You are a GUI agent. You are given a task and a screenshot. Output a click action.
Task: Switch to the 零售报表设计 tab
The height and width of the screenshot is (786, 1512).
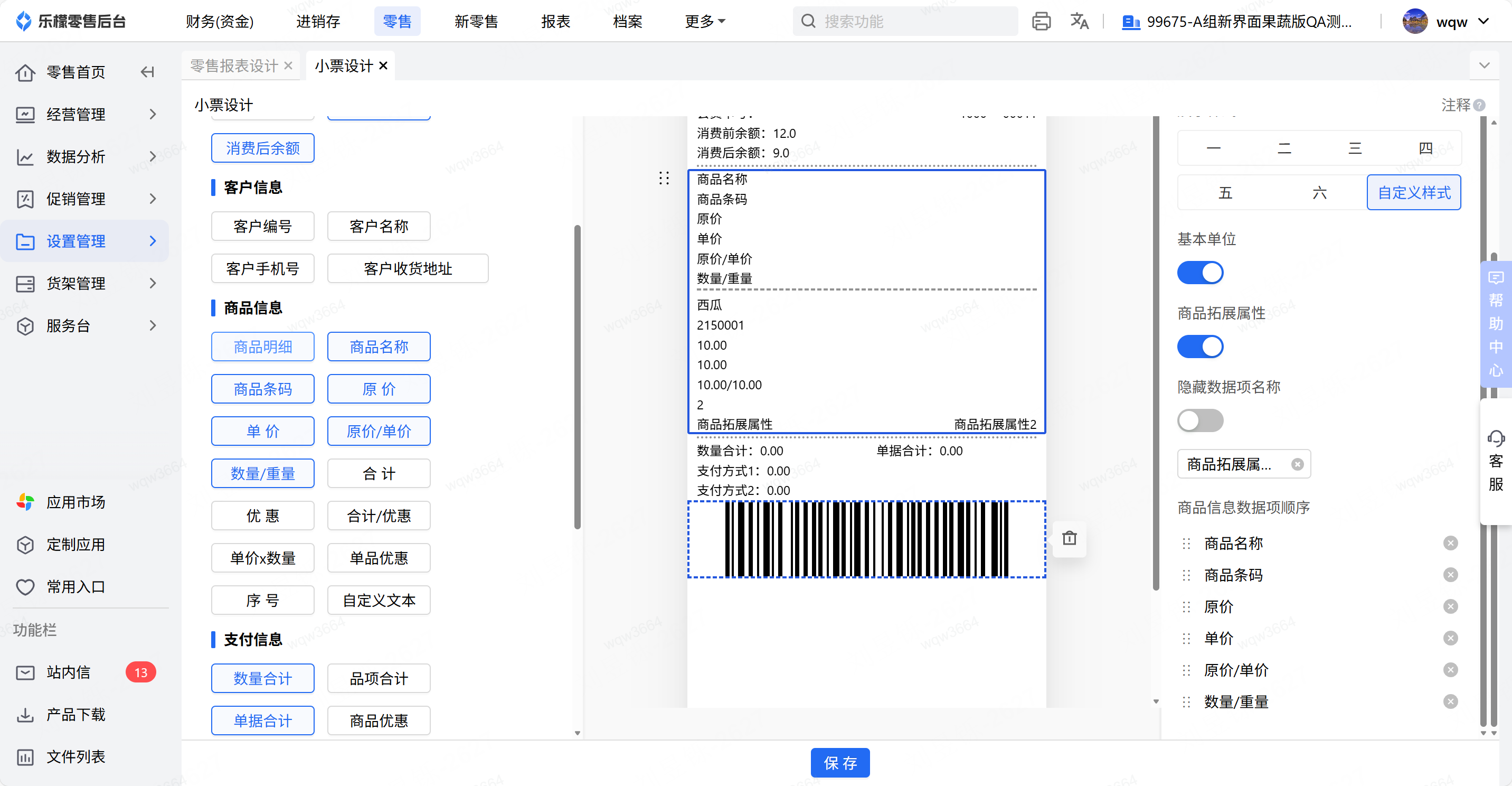coord(233,66)
